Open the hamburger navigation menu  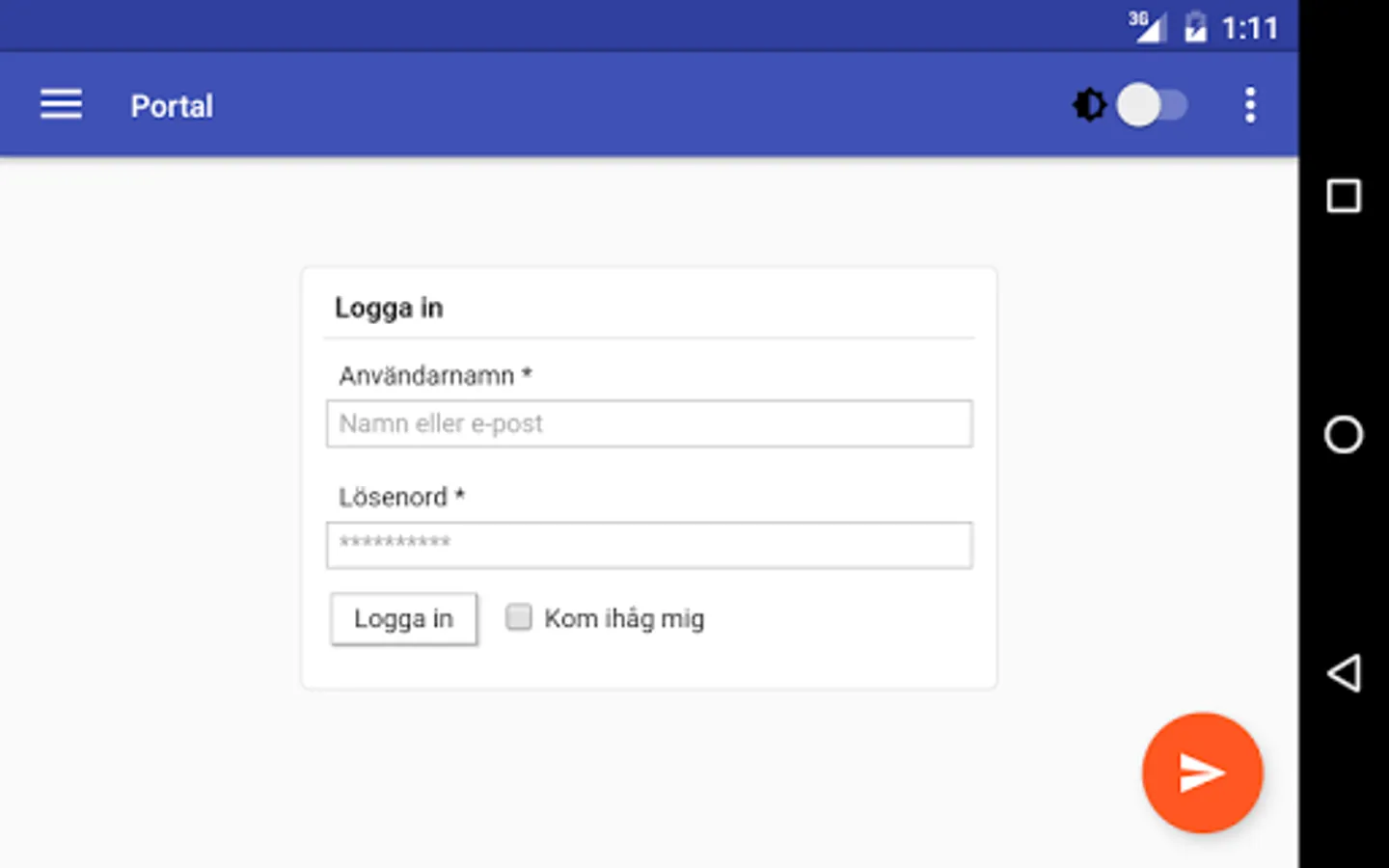pyautogui.click(x=61, y=104)
